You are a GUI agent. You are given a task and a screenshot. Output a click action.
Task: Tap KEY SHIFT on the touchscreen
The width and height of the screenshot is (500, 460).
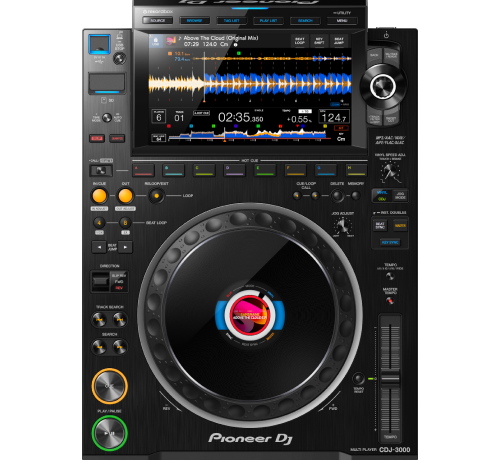click(319, 41)
